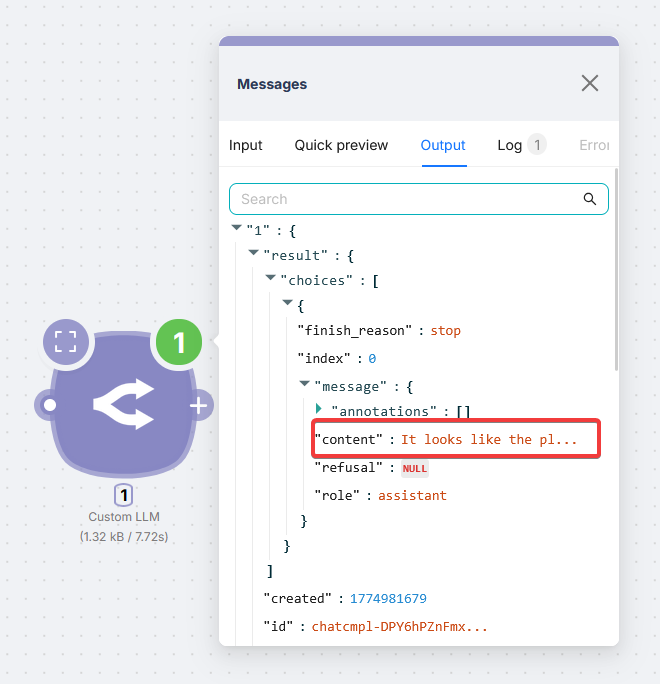
Task: Close the Messages panel
Action: (590, 83)
